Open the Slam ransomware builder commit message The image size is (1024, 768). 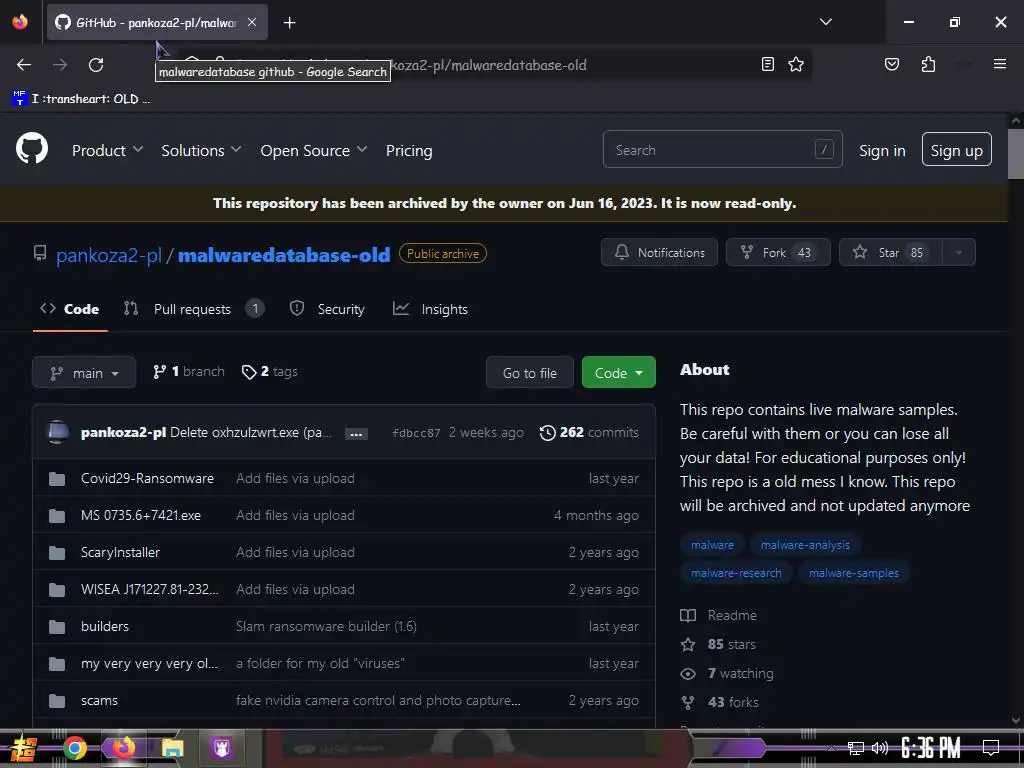pos(326,626)
